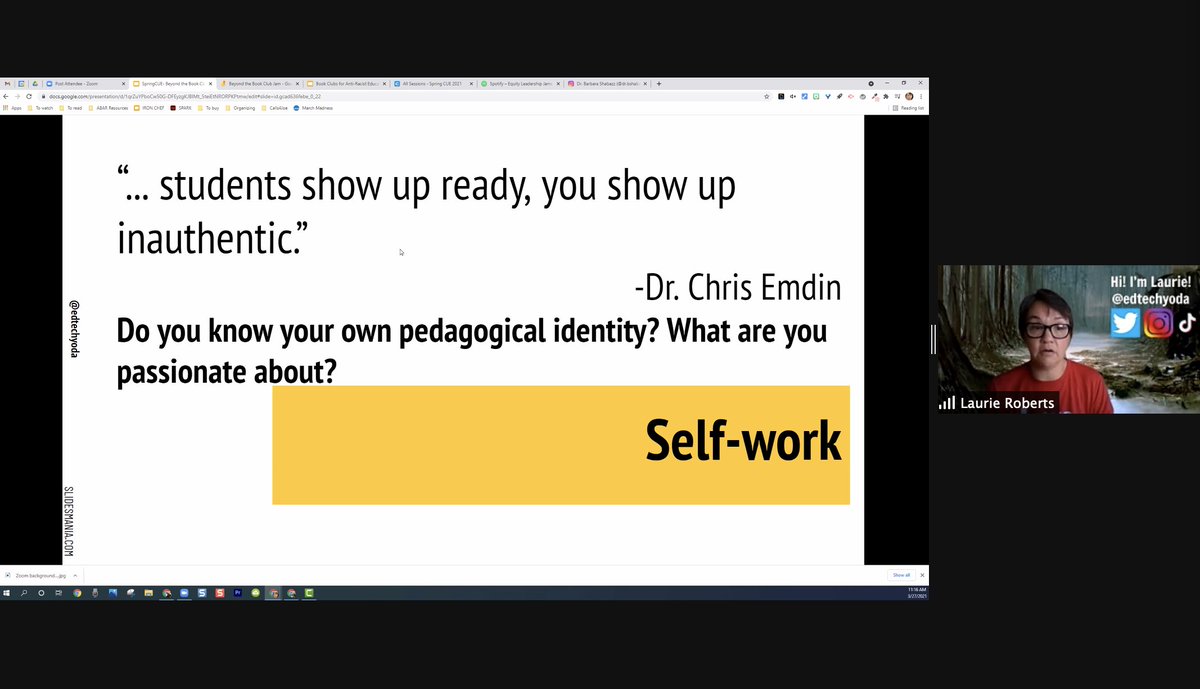Click the File Explorer taskbar icon

(149, 592)
